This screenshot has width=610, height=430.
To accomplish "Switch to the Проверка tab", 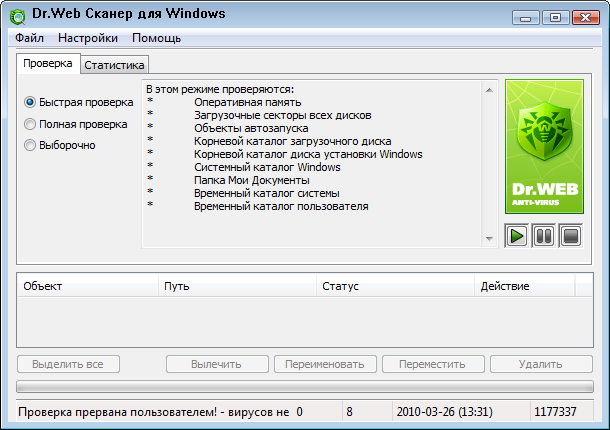I will click(x=48, y=63).
